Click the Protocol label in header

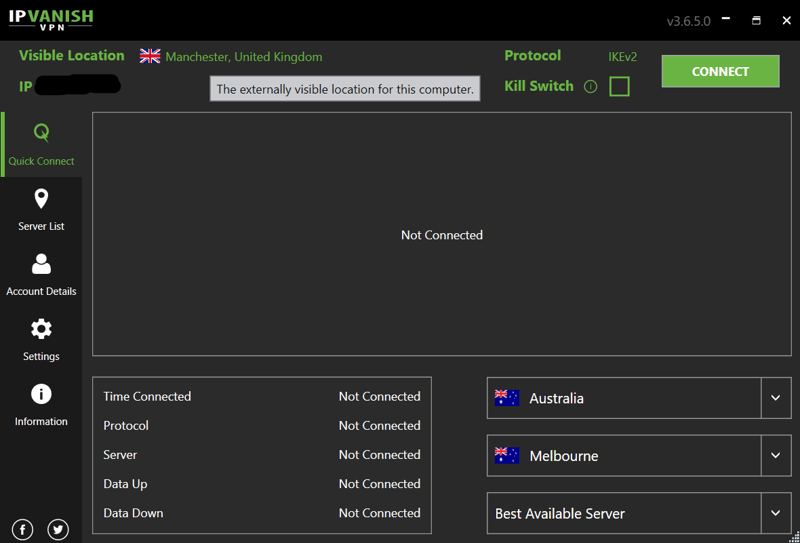click(x=533, y=56)
